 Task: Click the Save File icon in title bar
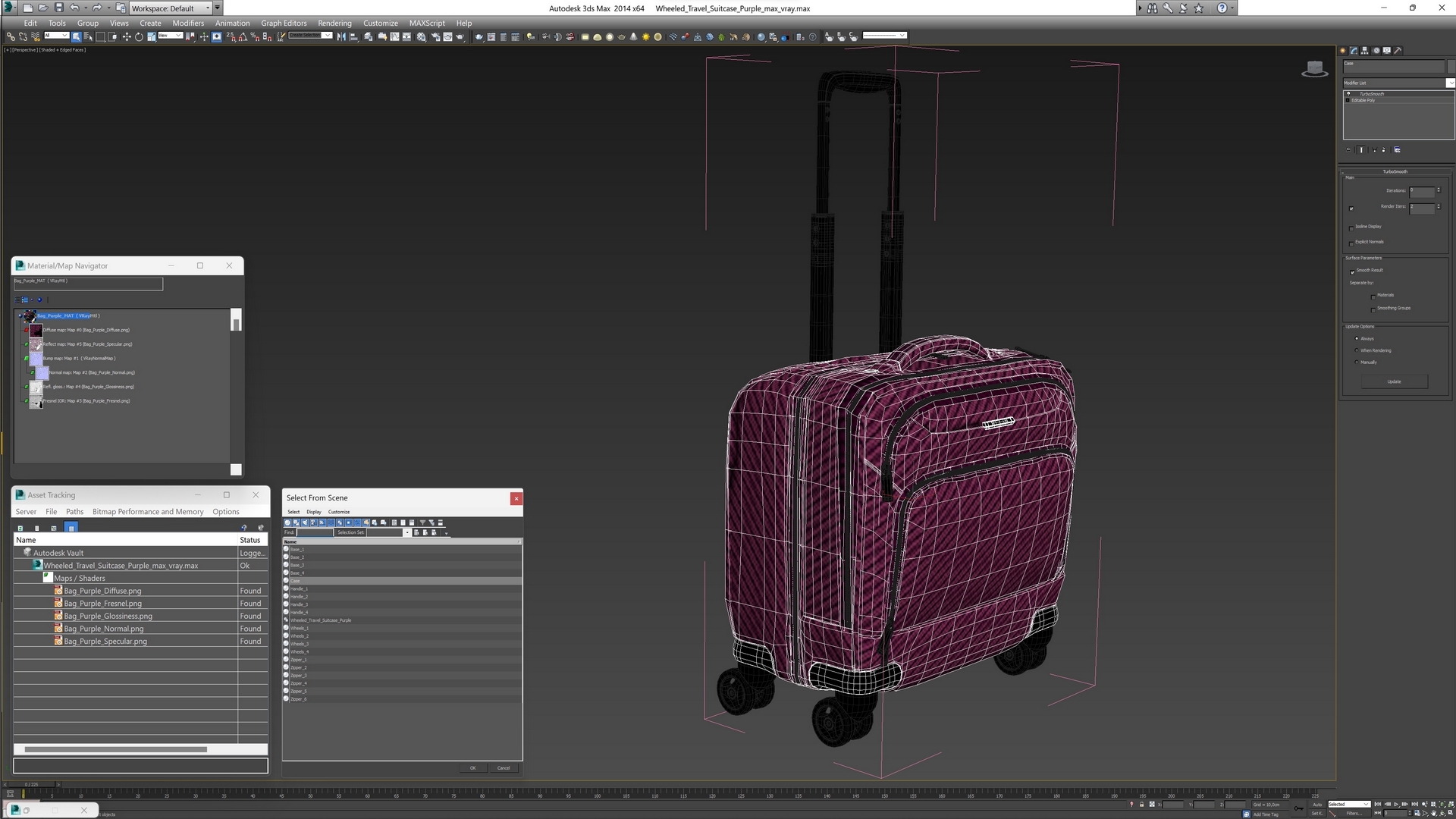(x=58, y=8)
